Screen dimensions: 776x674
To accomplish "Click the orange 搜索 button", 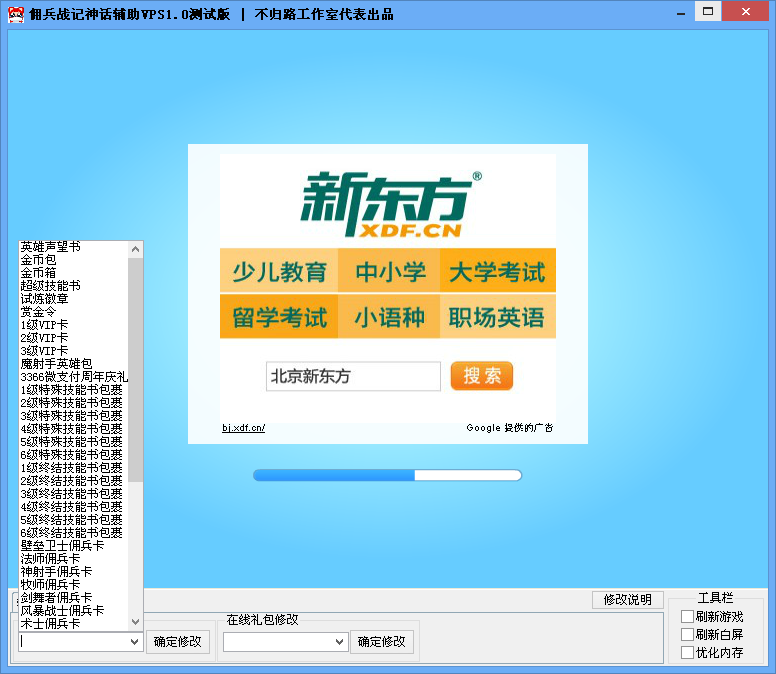I will 482,376.
